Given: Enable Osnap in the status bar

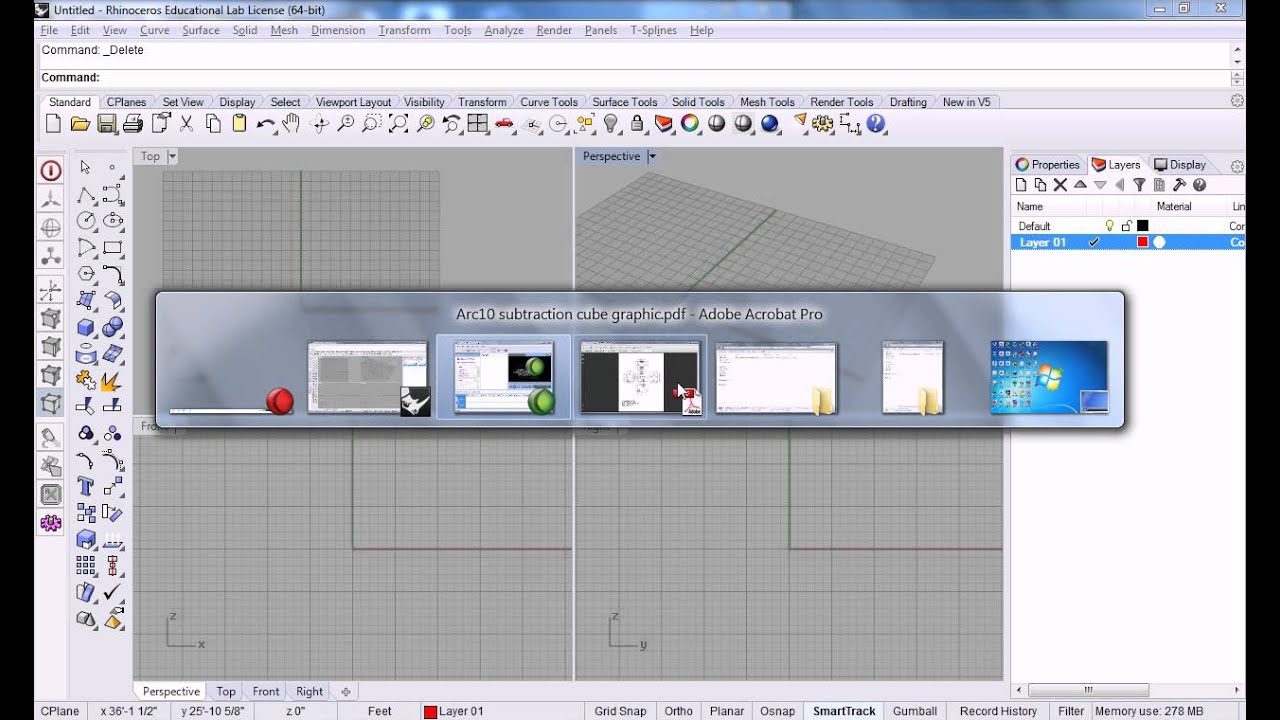Looking at the screenshot, I should click(776, 711).
